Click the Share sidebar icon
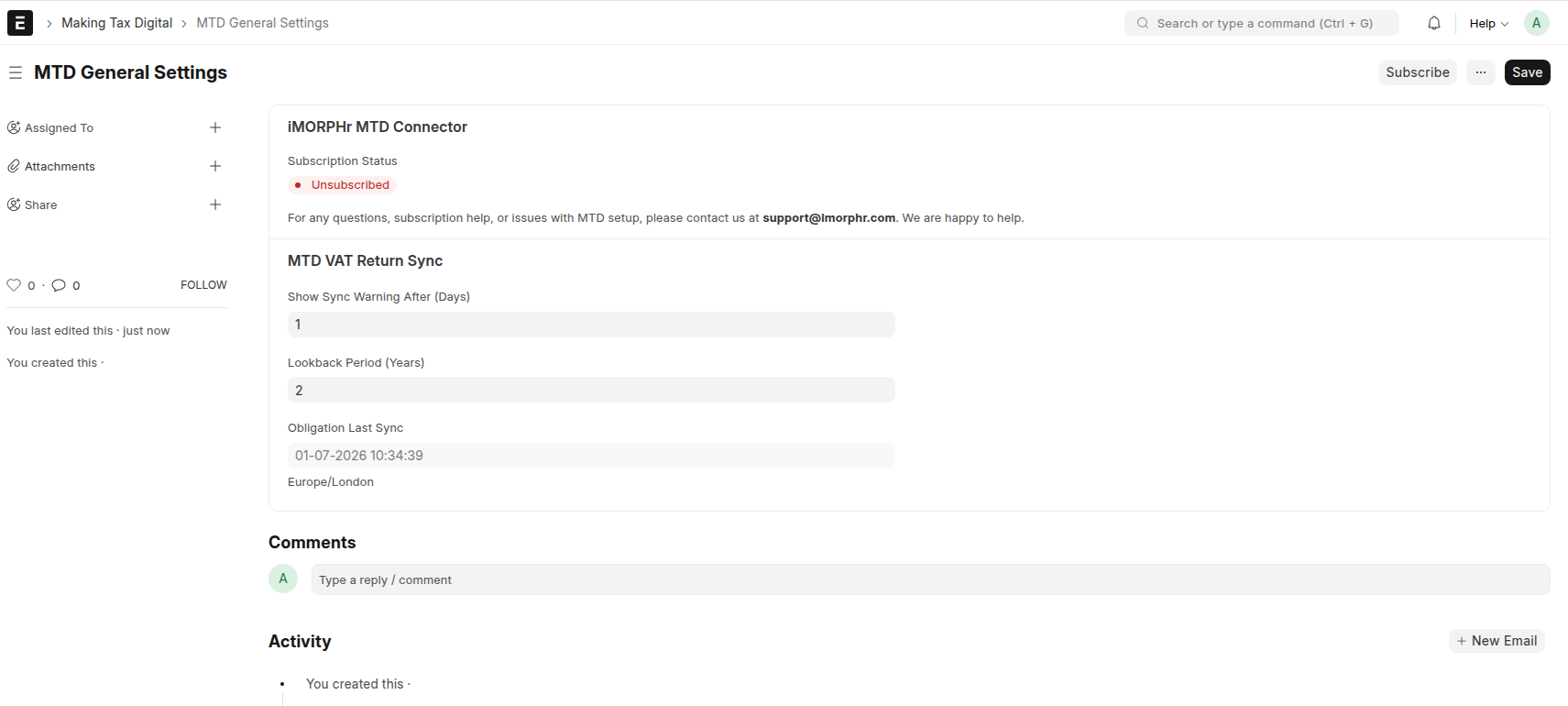This screenshot has height=706, width=1568. 14,204
